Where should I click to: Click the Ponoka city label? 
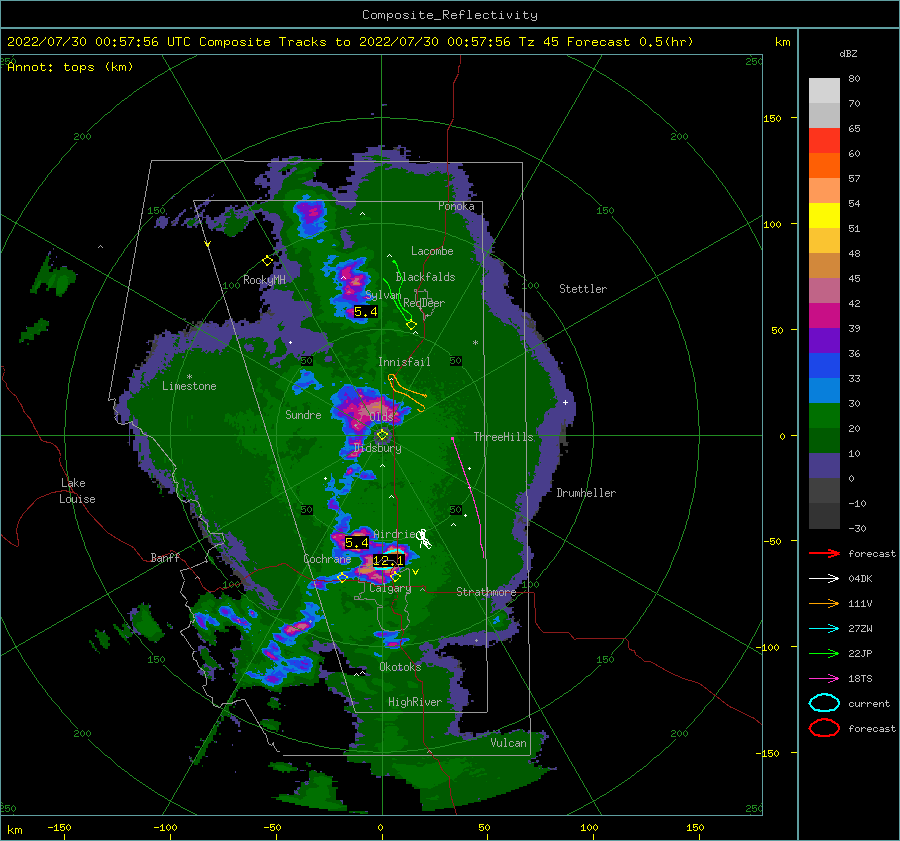(x=456, y=206)
